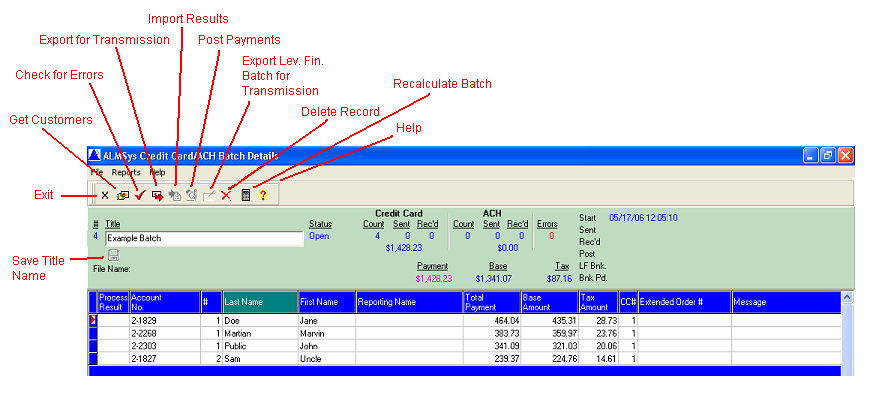
Task: Click the Open status value
Action: coord(319,236)
